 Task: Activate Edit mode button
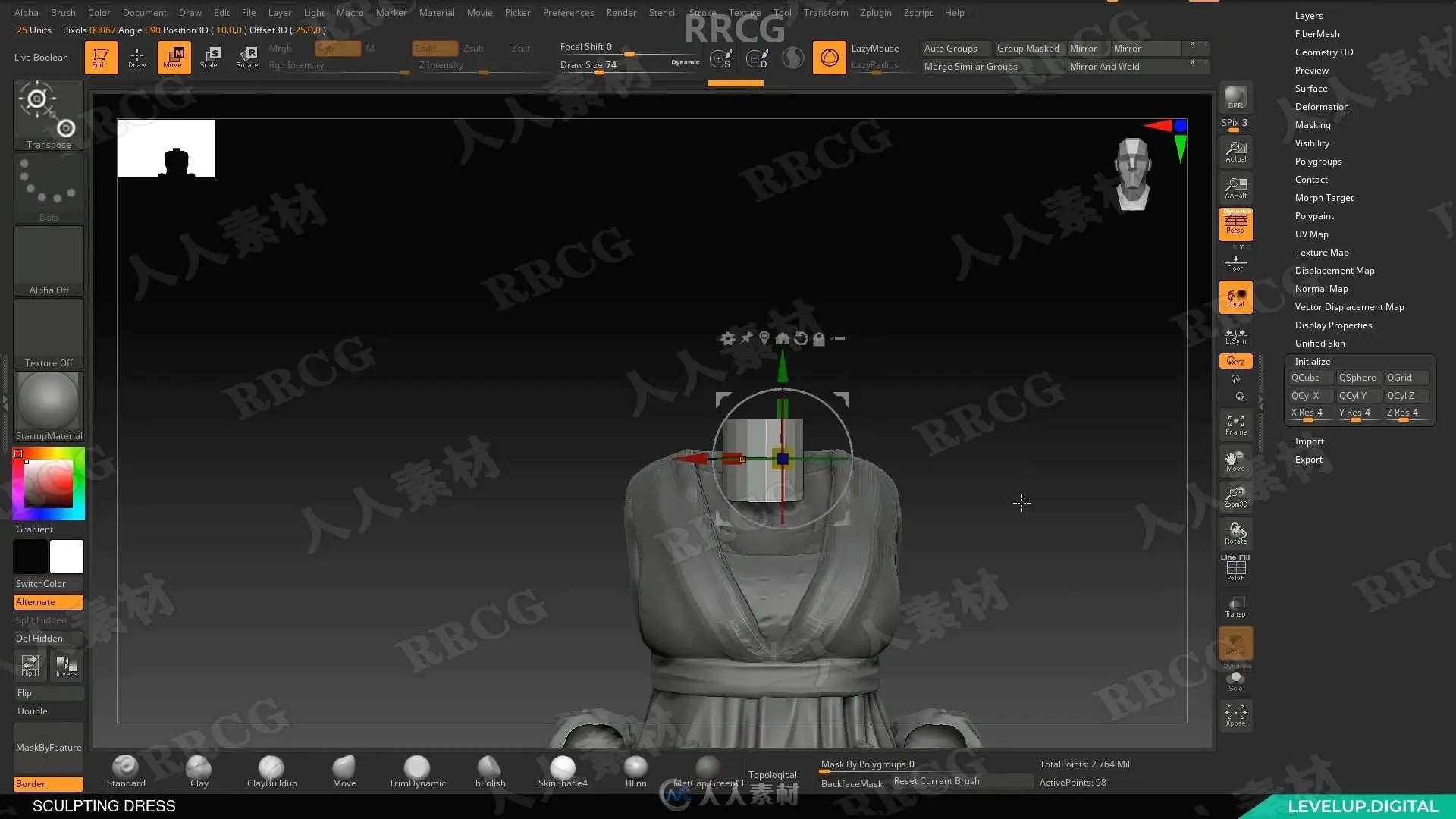click(x=101, y=58)
